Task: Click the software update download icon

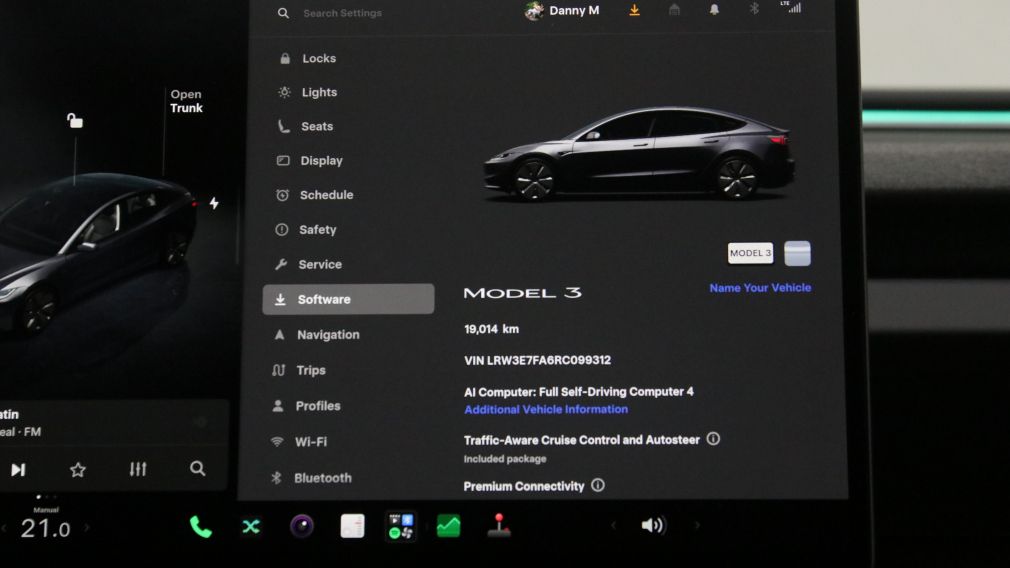Action: 634,10
